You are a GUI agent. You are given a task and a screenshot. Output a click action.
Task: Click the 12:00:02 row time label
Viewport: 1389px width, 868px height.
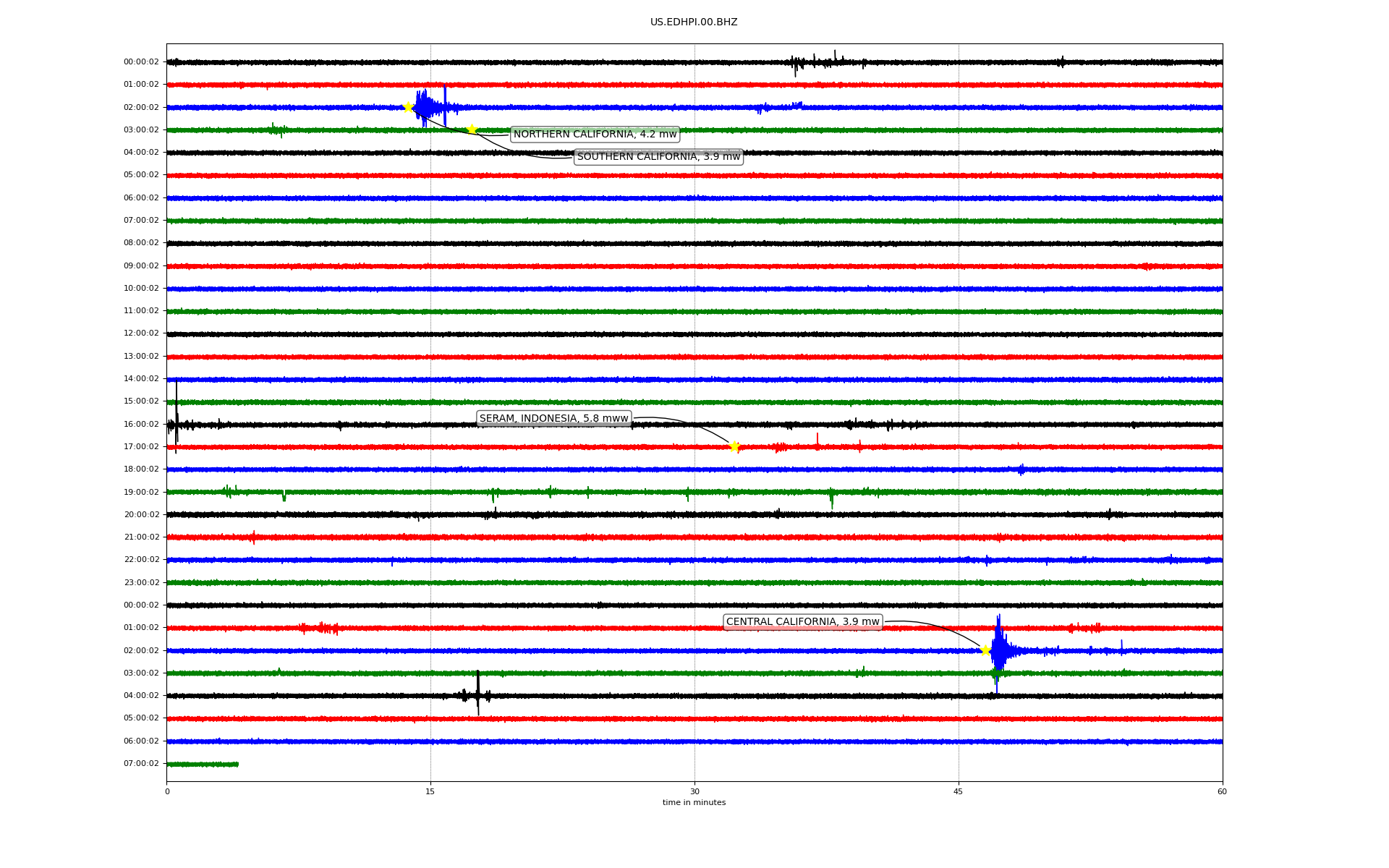pos(141,333)
